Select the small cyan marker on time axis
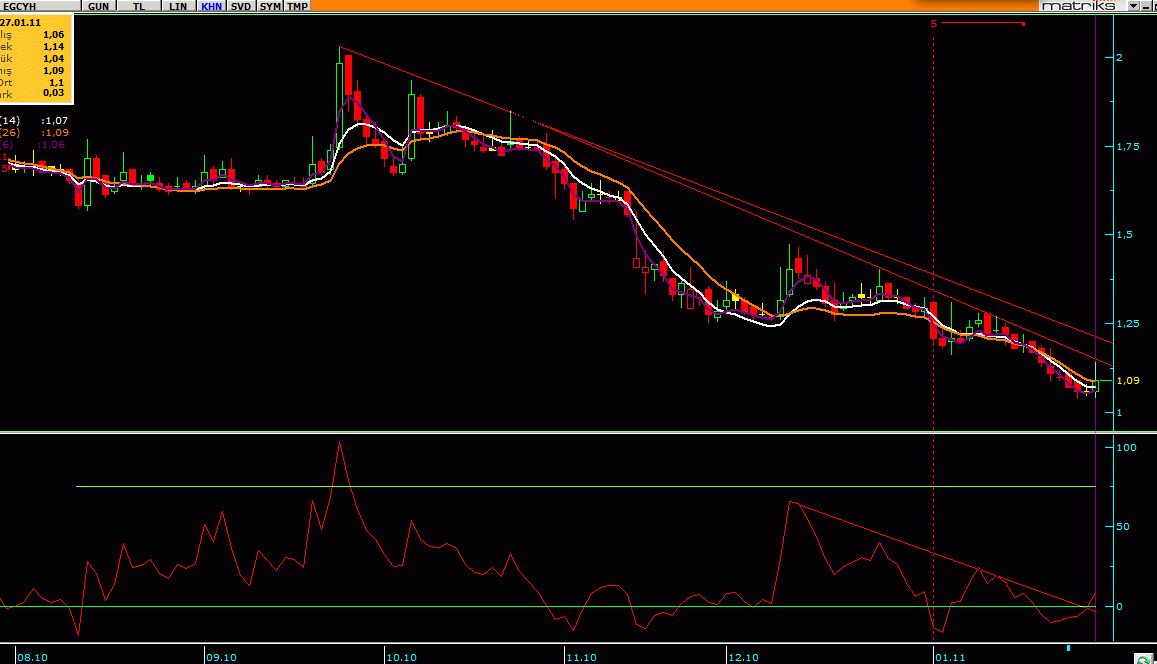Screen dimensions: 1157x664 pyautogui.click(x=1068, y=648)
